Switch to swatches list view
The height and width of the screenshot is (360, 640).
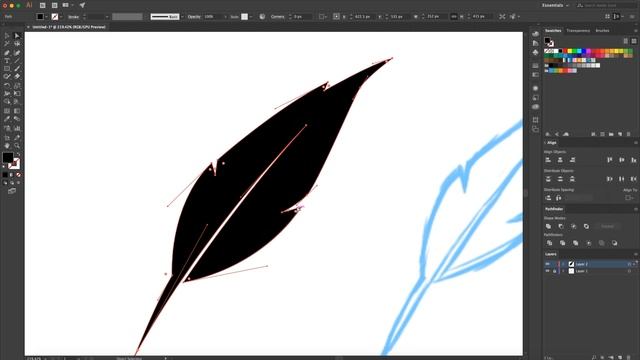pos(625,41)
